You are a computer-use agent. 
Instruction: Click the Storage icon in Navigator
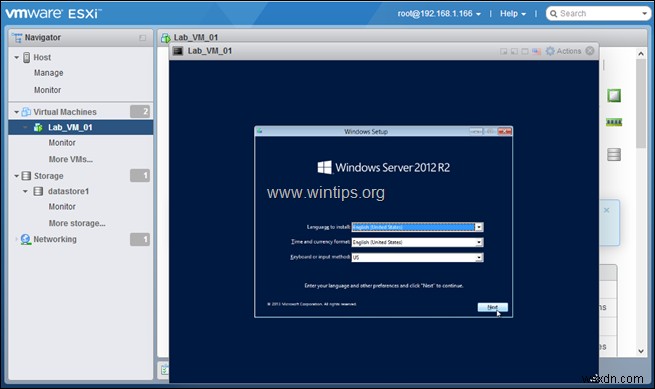pos(26,175)
